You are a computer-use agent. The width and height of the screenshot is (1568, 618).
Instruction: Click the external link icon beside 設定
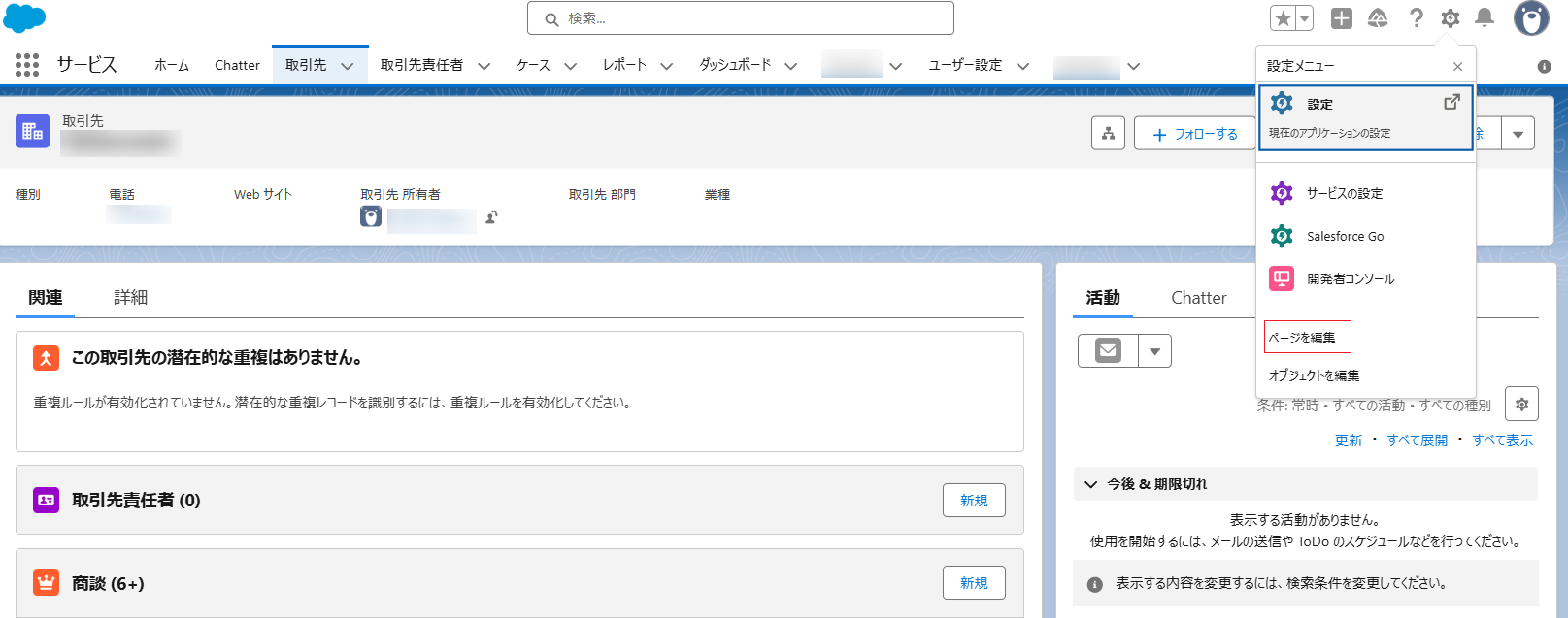click(x=1451, y=102)
